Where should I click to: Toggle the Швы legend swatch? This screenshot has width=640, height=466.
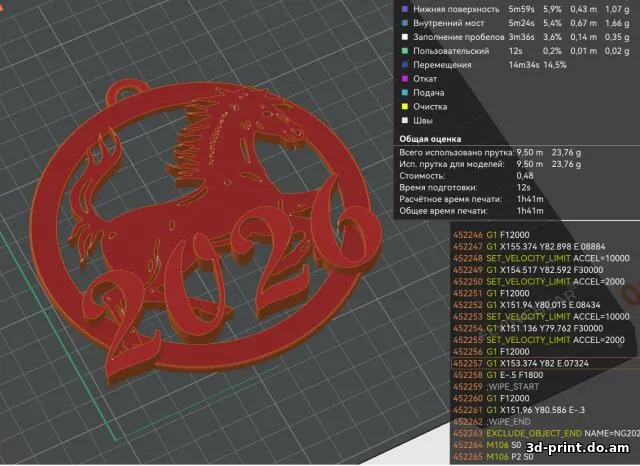pyautogui.click(x=405, y=120)
